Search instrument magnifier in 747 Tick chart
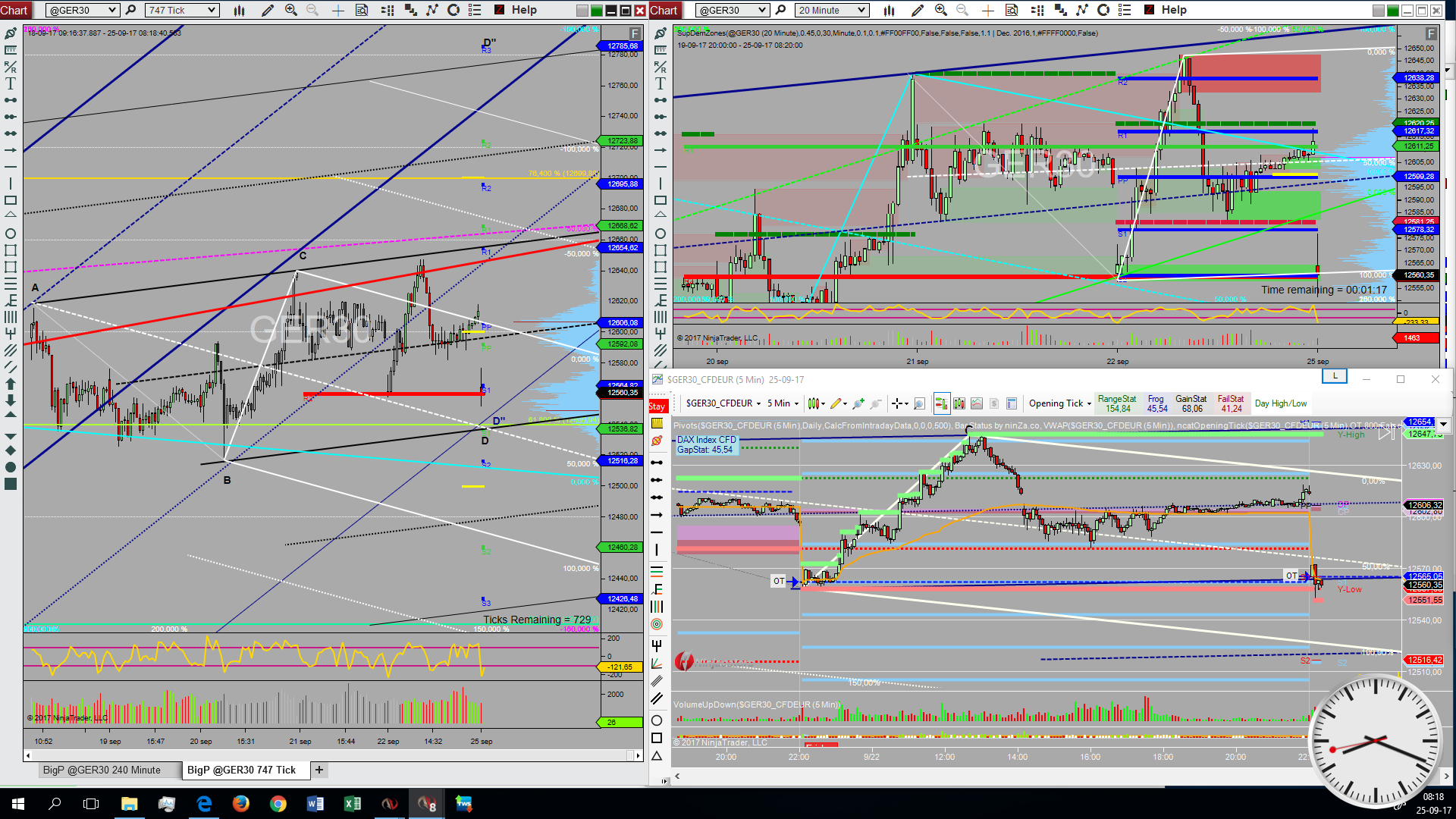 (130, 10)
